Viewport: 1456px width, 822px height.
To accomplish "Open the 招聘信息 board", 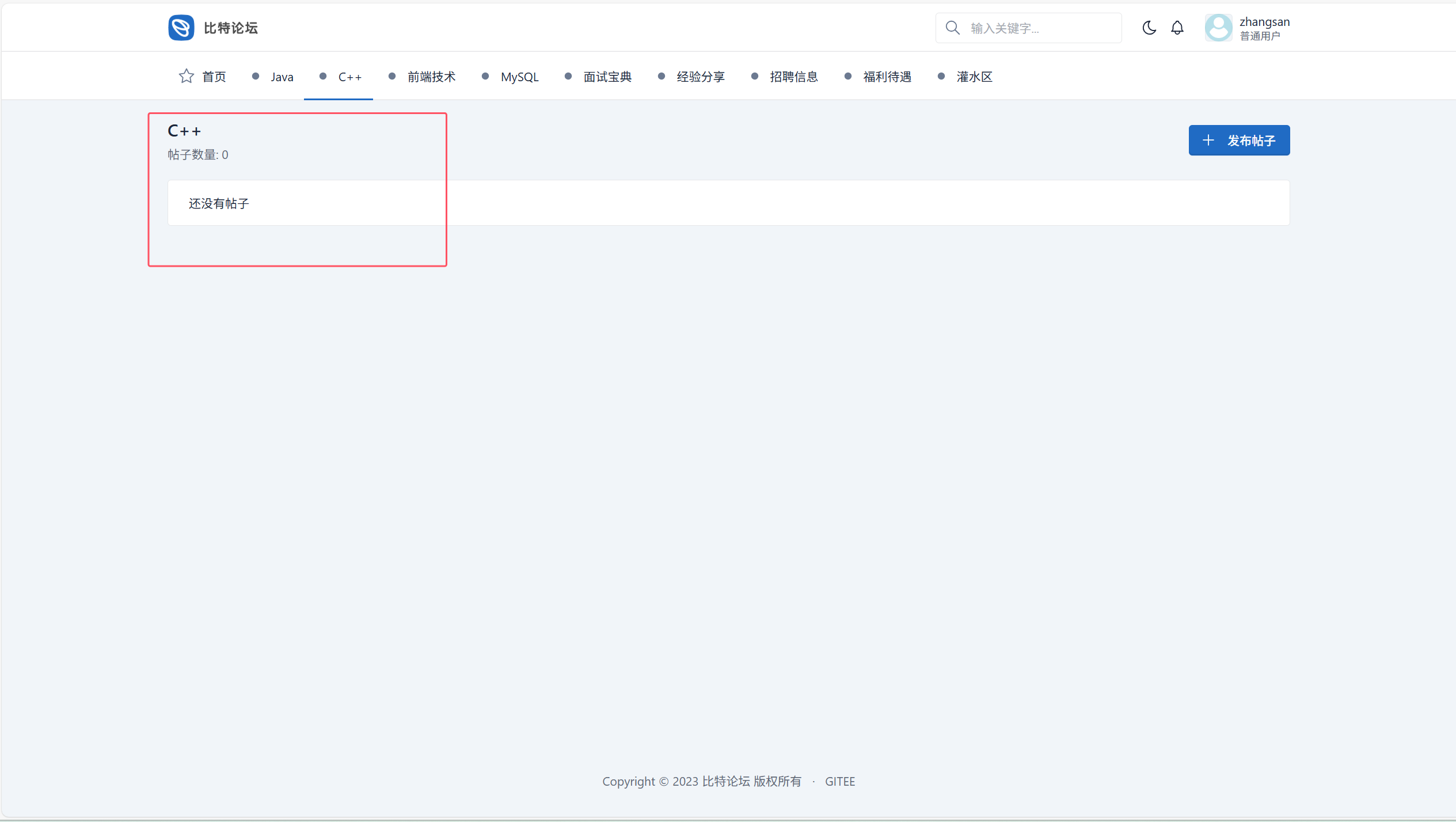I will [x=793, y=77].
